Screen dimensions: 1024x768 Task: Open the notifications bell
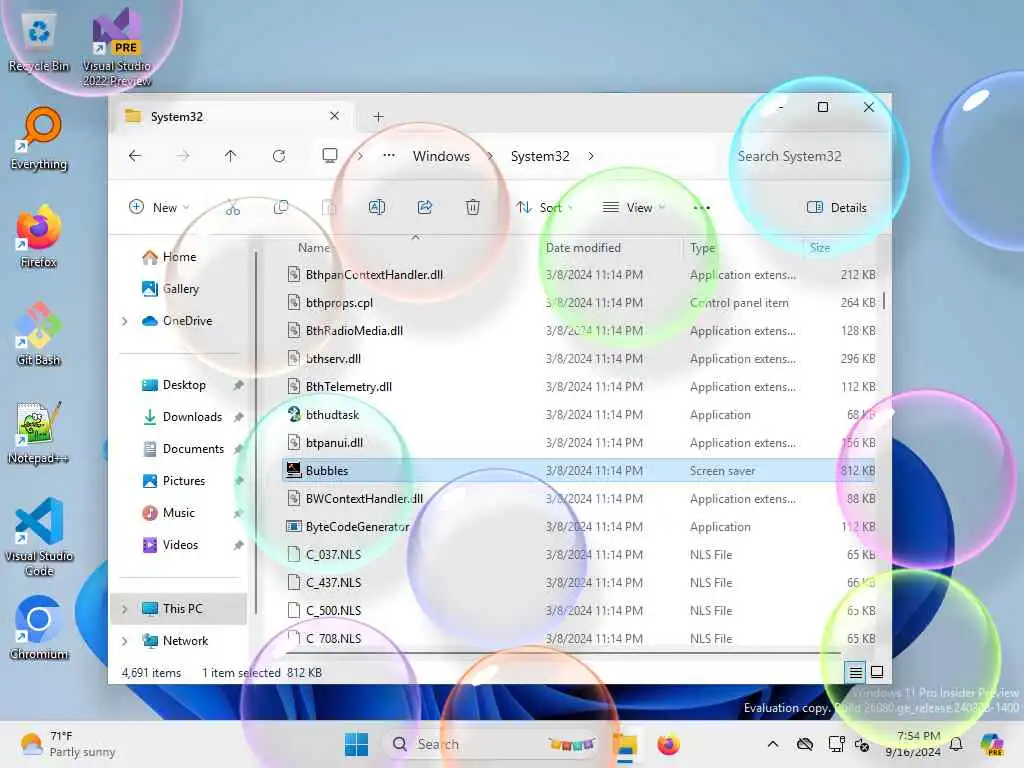[x=956, y=744]
